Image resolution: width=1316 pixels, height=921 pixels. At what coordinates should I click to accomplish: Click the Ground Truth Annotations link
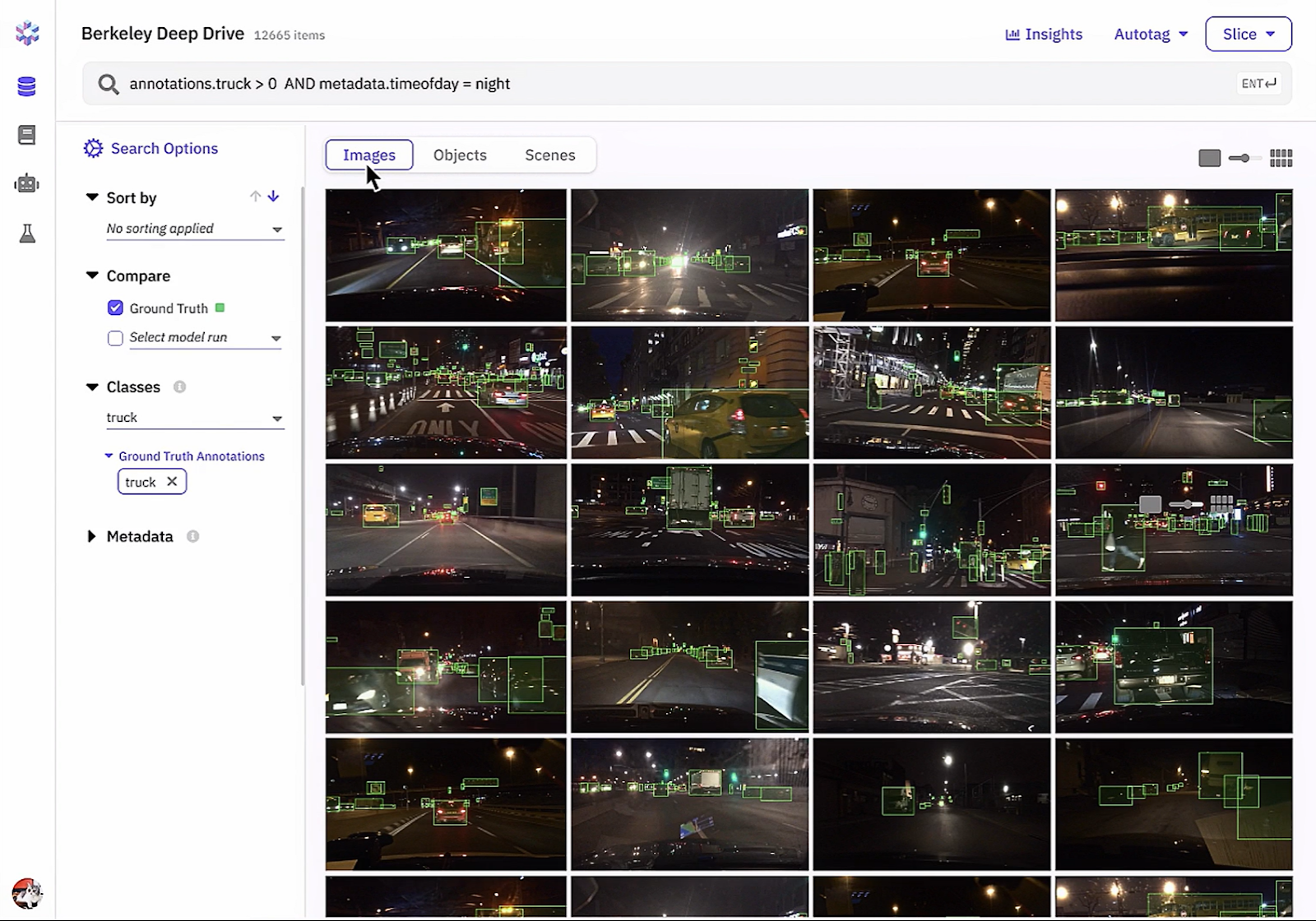pos(192,456)
